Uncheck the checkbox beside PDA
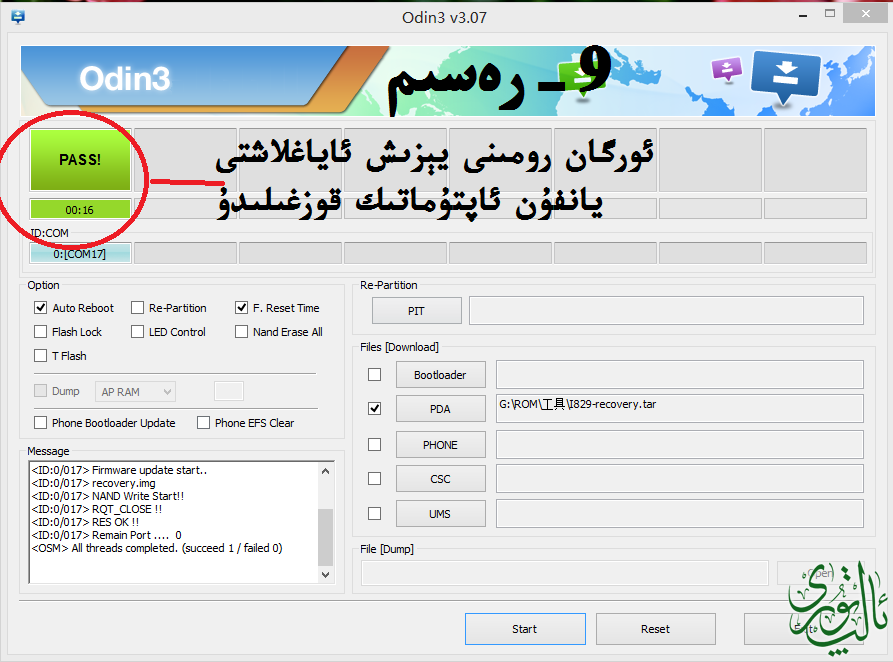 [374, 408]
